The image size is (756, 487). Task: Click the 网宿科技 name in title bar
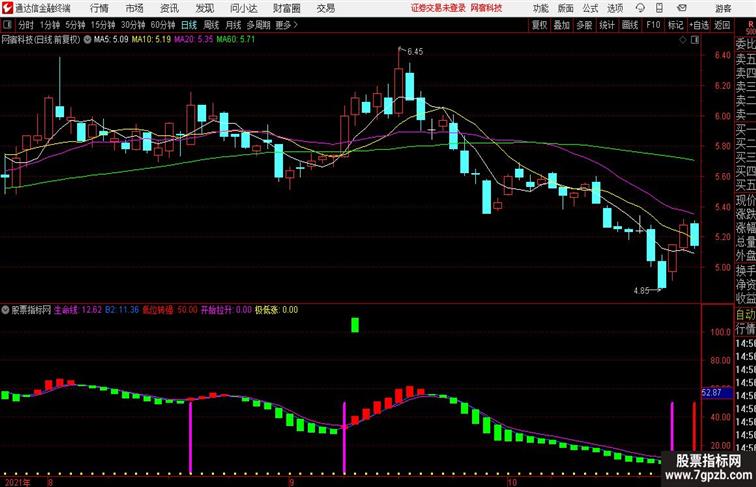click(486, 8)
